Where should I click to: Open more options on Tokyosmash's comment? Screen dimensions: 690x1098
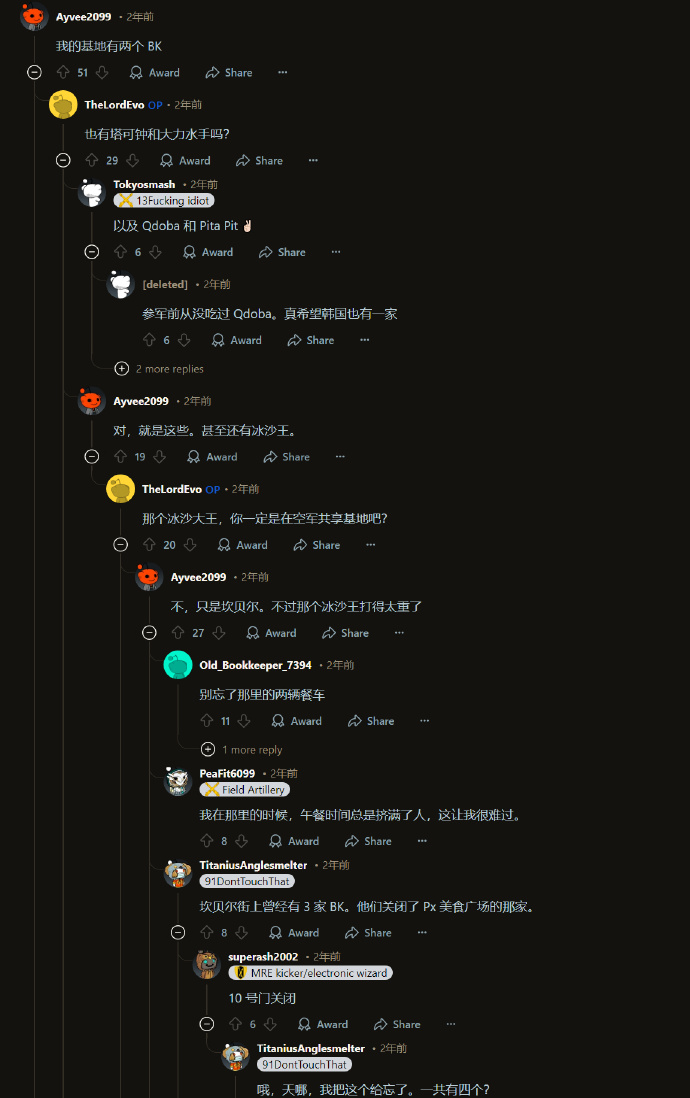point(336,252)
